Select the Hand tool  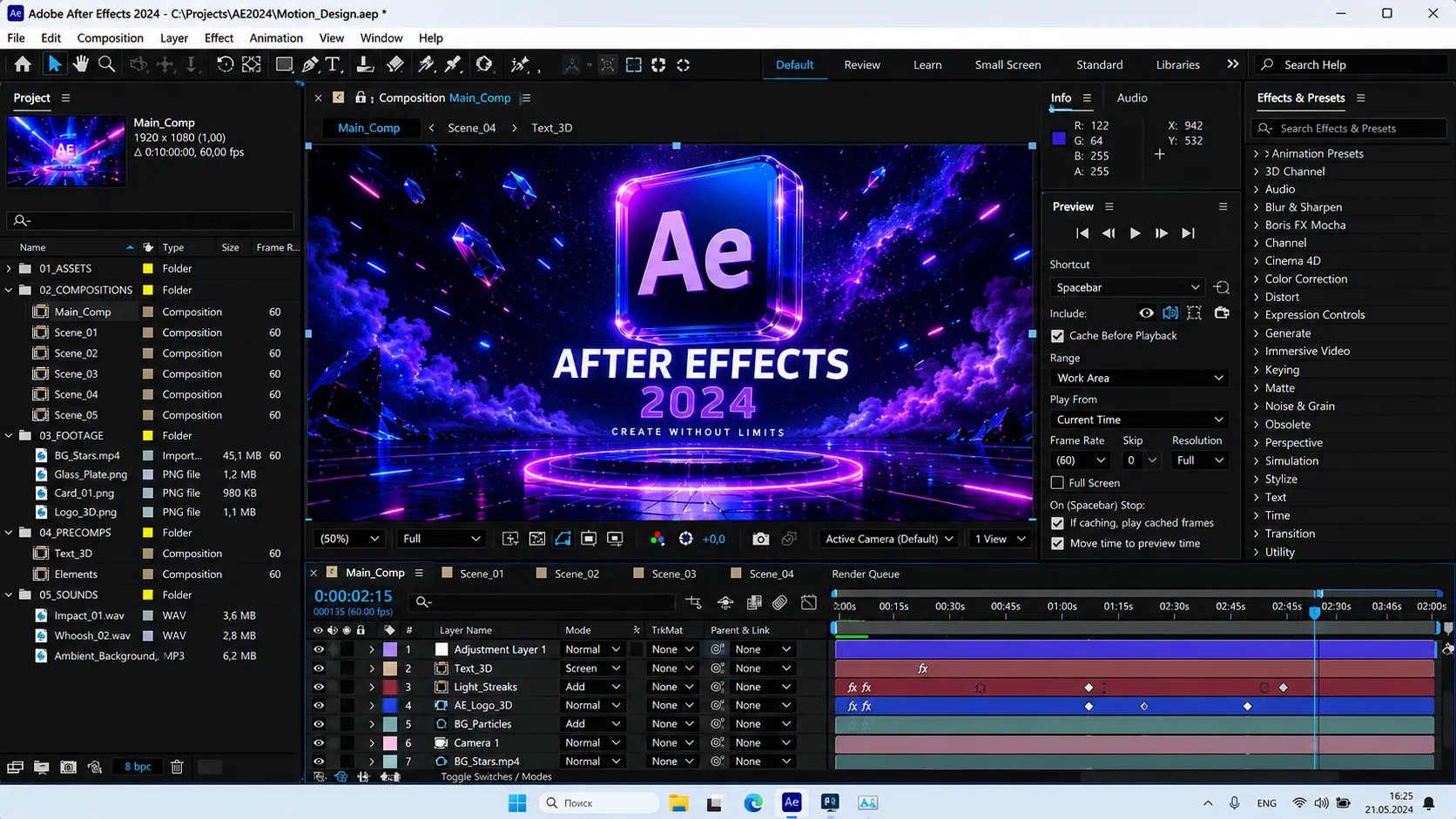click(80, 64)
